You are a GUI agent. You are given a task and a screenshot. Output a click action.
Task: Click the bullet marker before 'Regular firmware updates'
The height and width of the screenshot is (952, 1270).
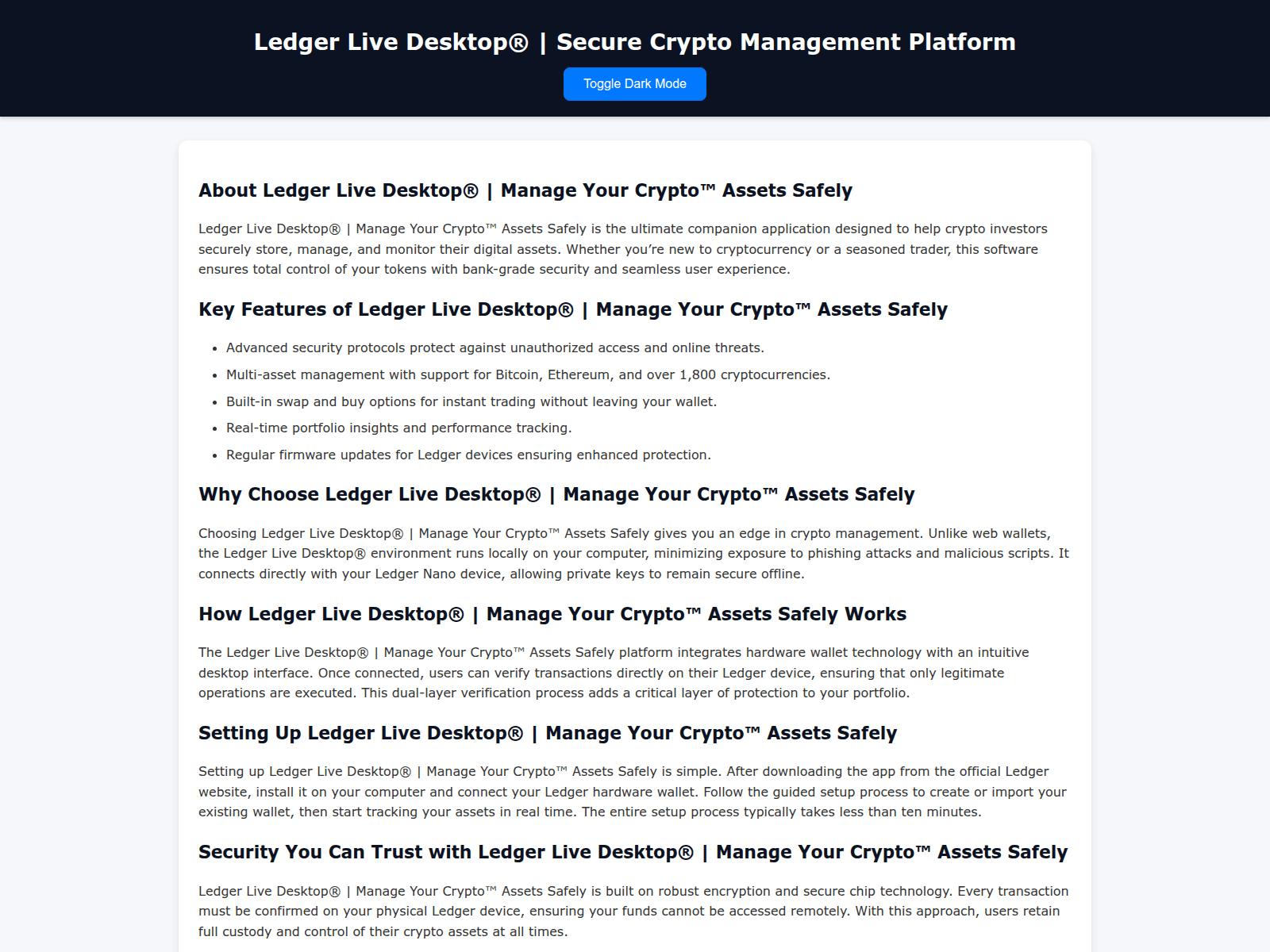coord(214,455)
